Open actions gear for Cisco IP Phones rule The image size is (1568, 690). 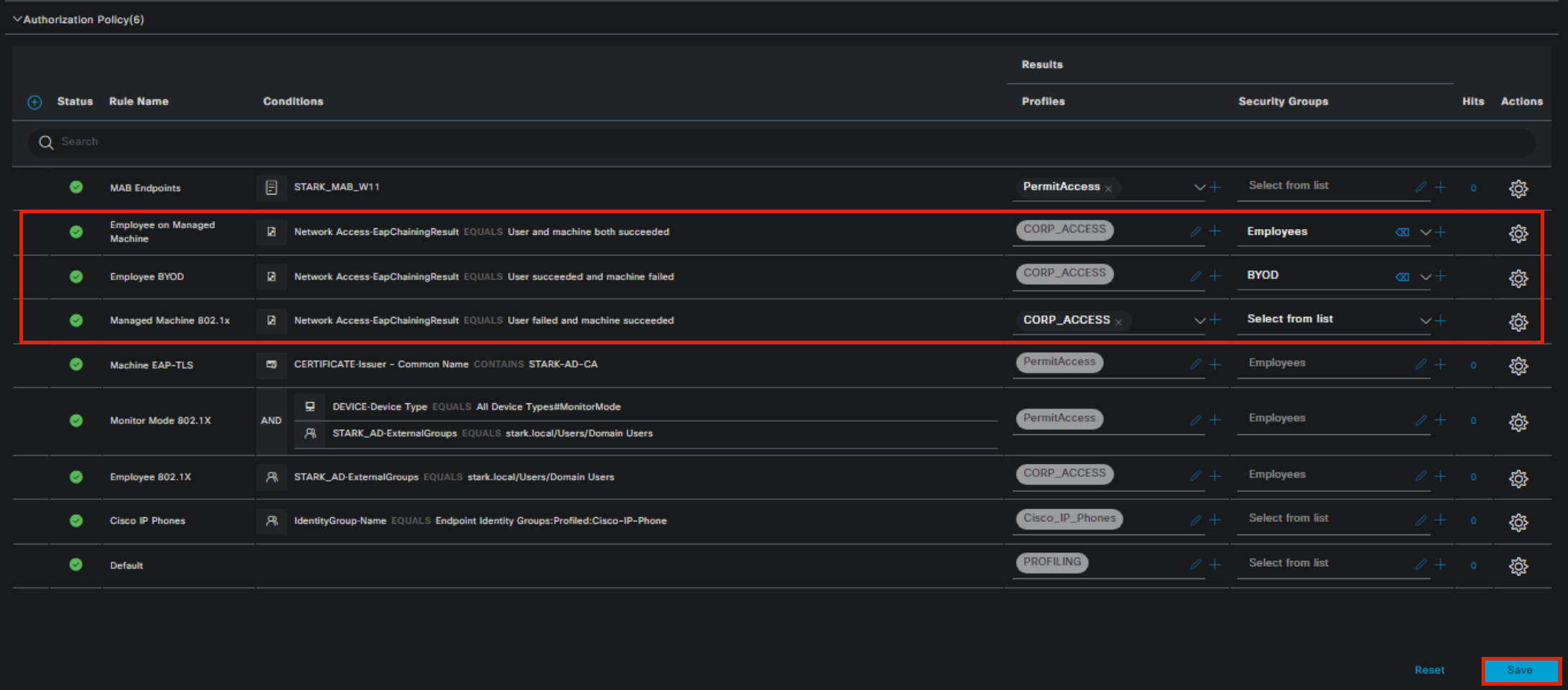click(x=1518, y=522)
